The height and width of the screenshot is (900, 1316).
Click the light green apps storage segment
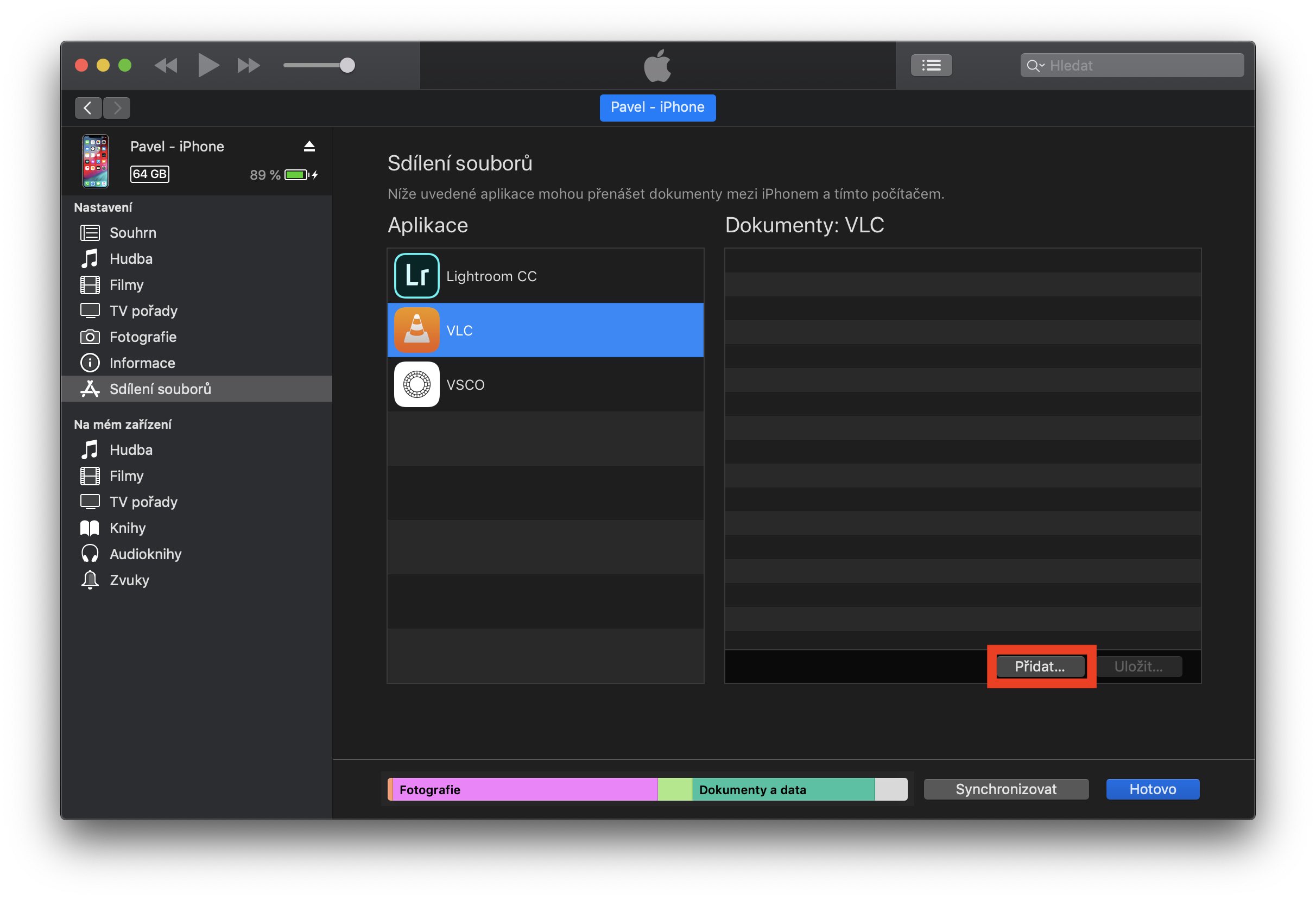point(675,790)
